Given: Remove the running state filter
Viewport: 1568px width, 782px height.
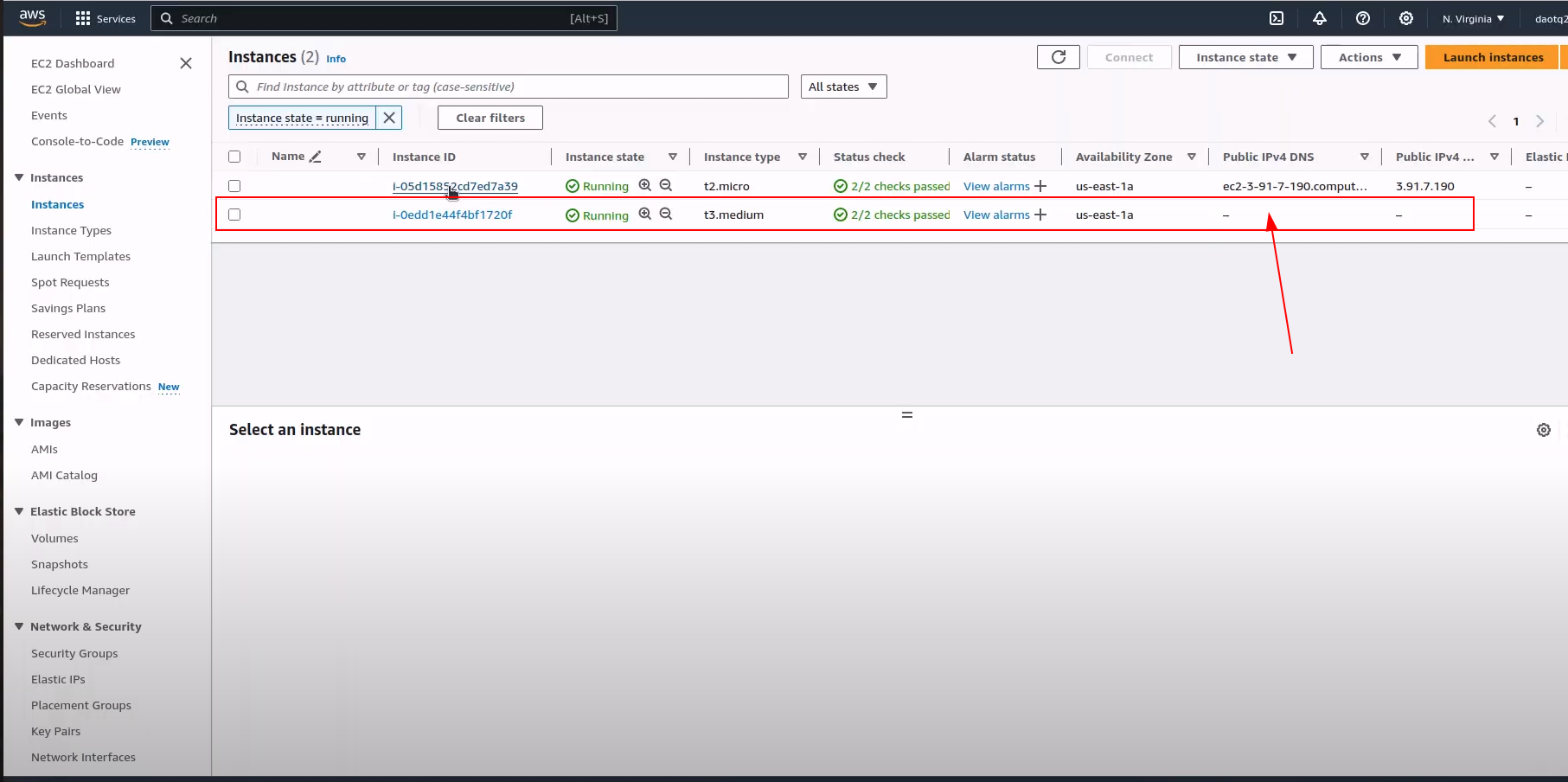Looking at the screenshot, I should pos(389,118).
